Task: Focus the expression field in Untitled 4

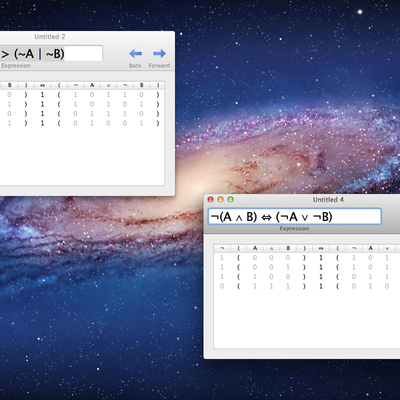Action: point(295,217)
